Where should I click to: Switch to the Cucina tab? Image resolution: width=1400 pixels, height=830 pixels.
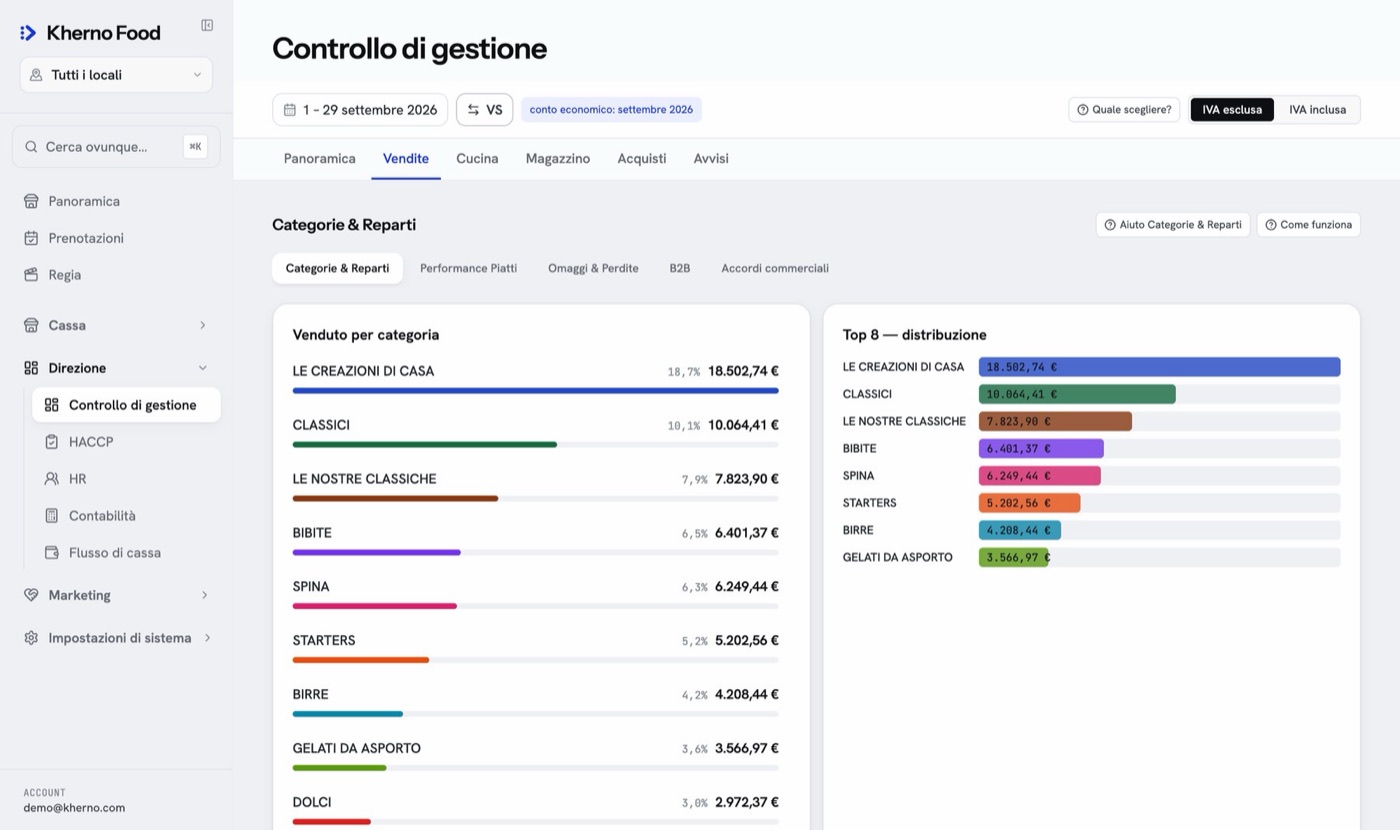pyautogui.click(x=477, y=159)
